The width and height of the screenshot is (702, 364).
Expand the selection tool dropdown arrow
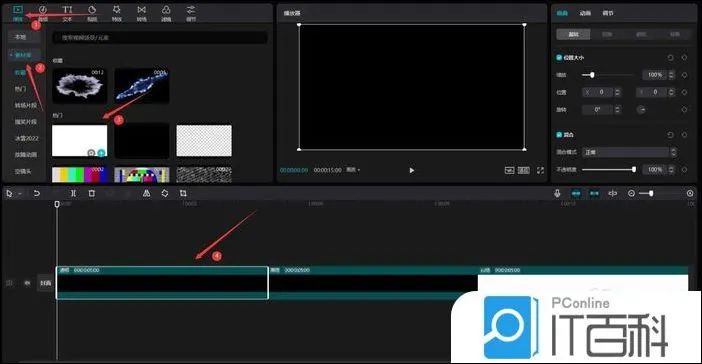click(x=20, y=194)
